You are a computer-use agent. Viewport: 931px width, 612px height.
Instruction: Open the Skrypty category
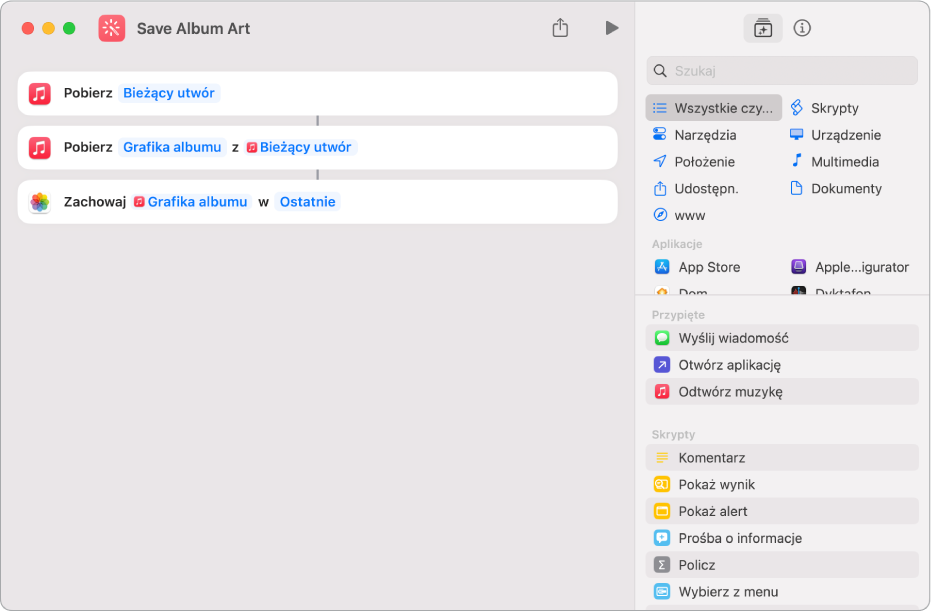834,108
